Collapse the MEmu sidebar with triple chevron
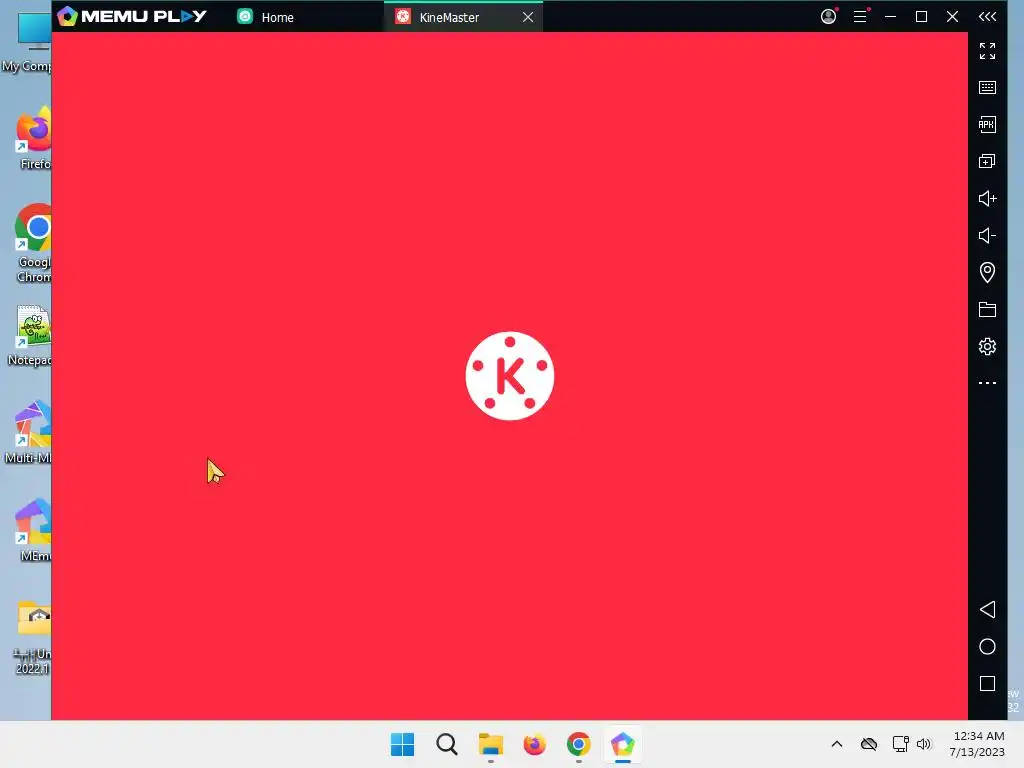The height and width of the screenshot is (768, 1024). (x=987, y=17)
